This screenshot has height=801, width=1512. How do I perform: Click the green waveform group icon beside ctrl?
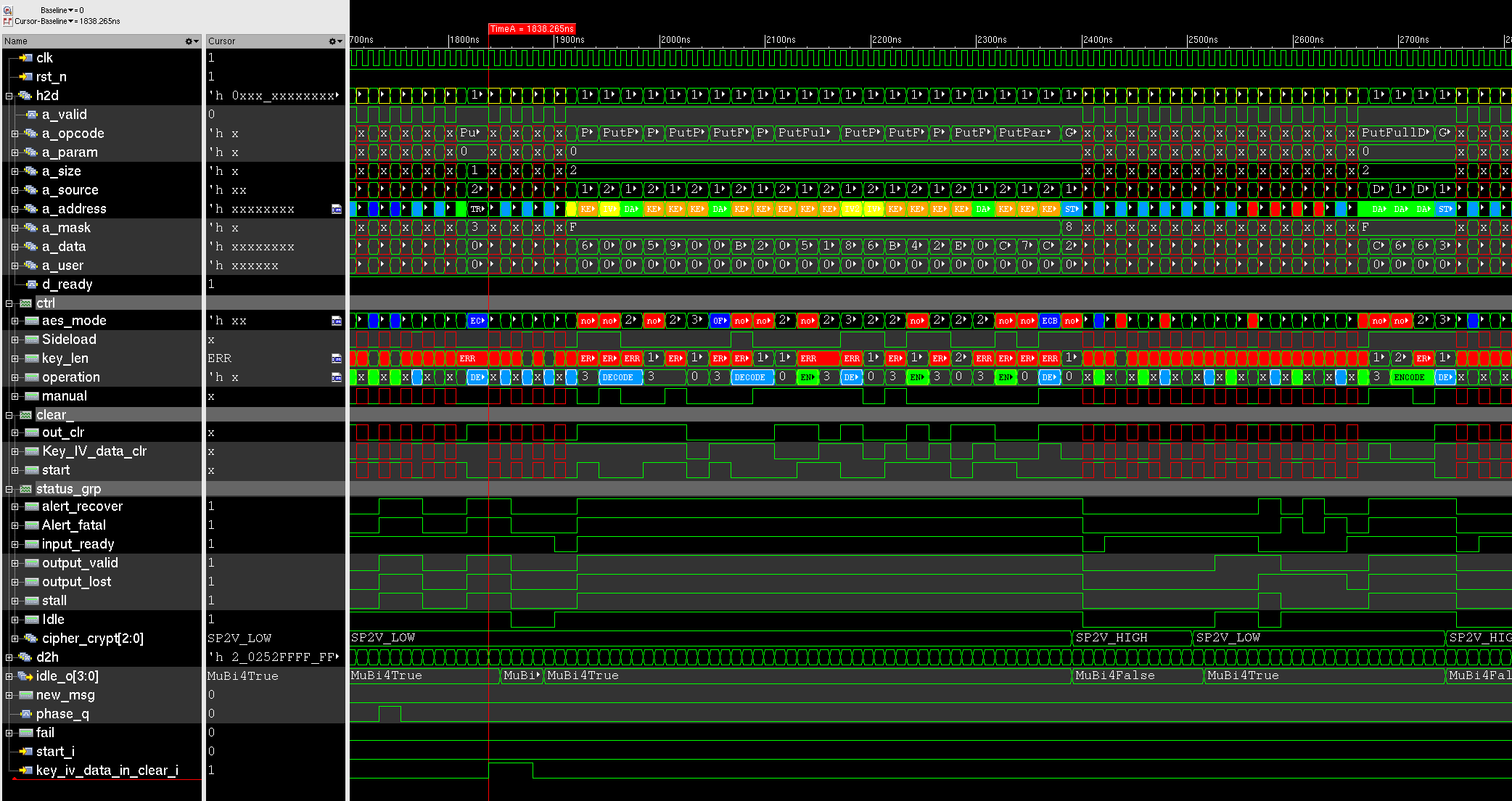[24, 302]
